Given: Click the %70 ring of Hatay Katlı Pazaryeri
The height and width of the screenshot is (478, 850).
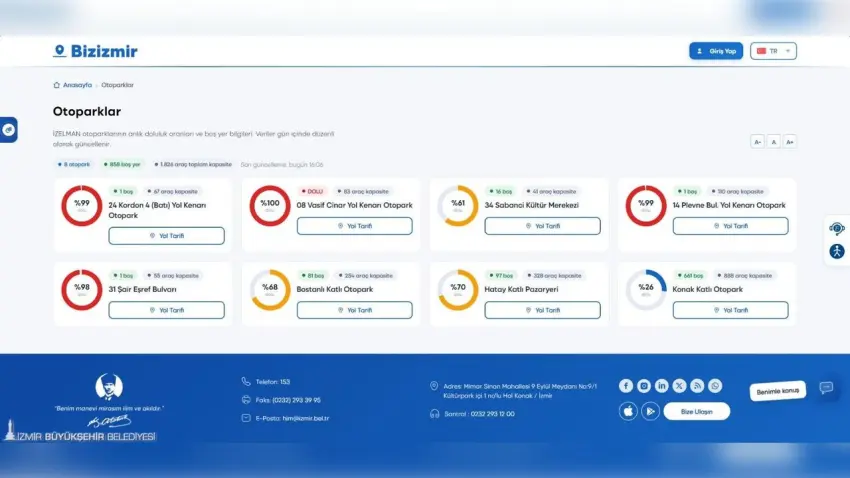Looking at the screenshot, I should 458,290.
